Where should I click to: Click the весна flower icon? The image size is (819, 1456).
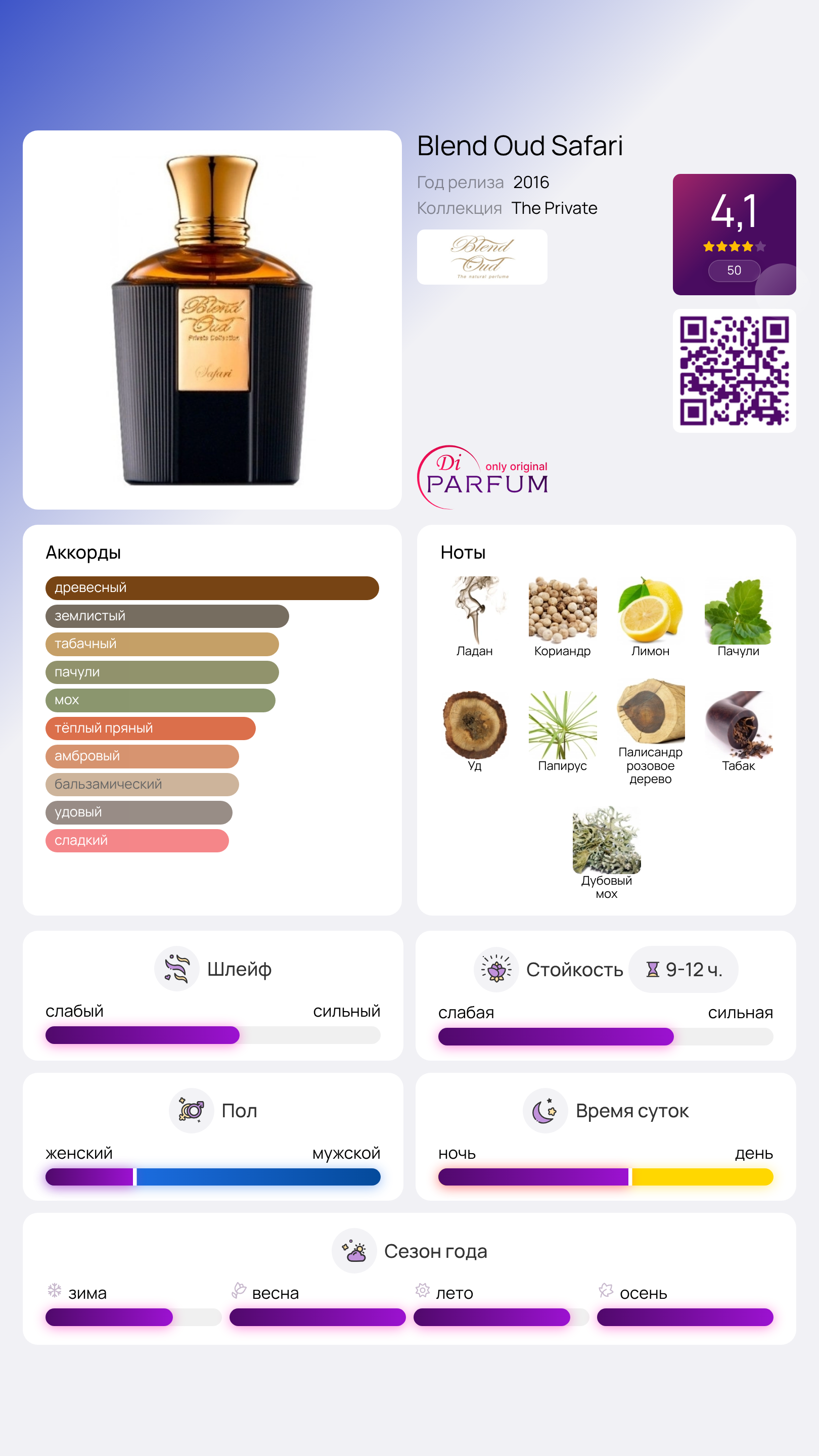coord(239,1290)
